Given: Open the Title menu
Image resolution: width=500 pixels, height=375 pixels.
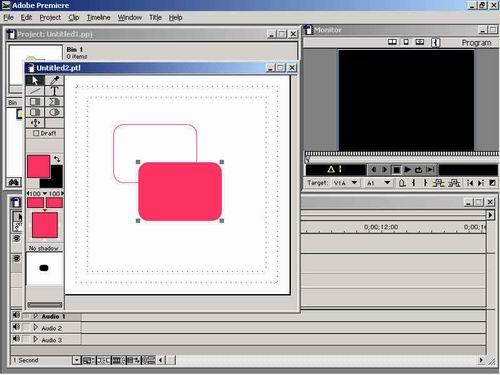Looking at the screenshot, I should (155, 18).
